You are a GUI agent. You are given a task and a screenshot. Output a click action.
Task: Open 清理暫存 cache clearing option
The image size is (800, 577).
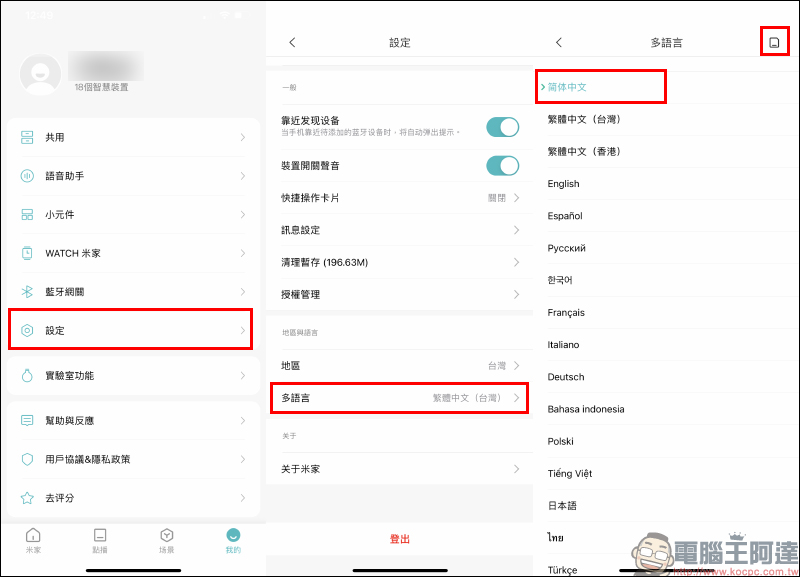coord(400,262)
